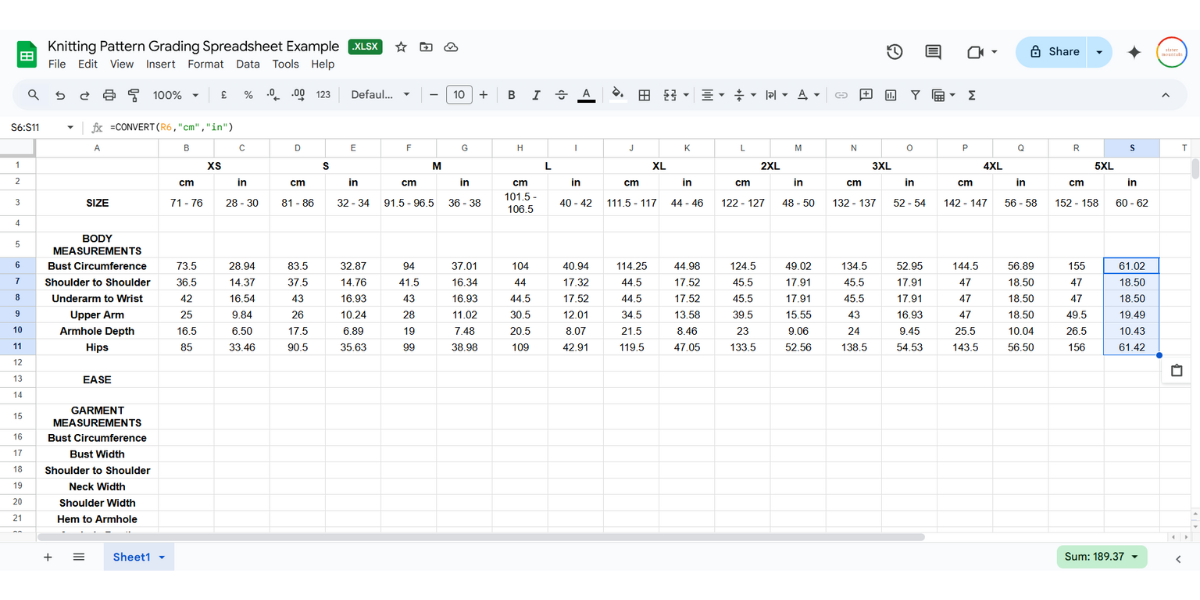Decrease decimal places

272,95
